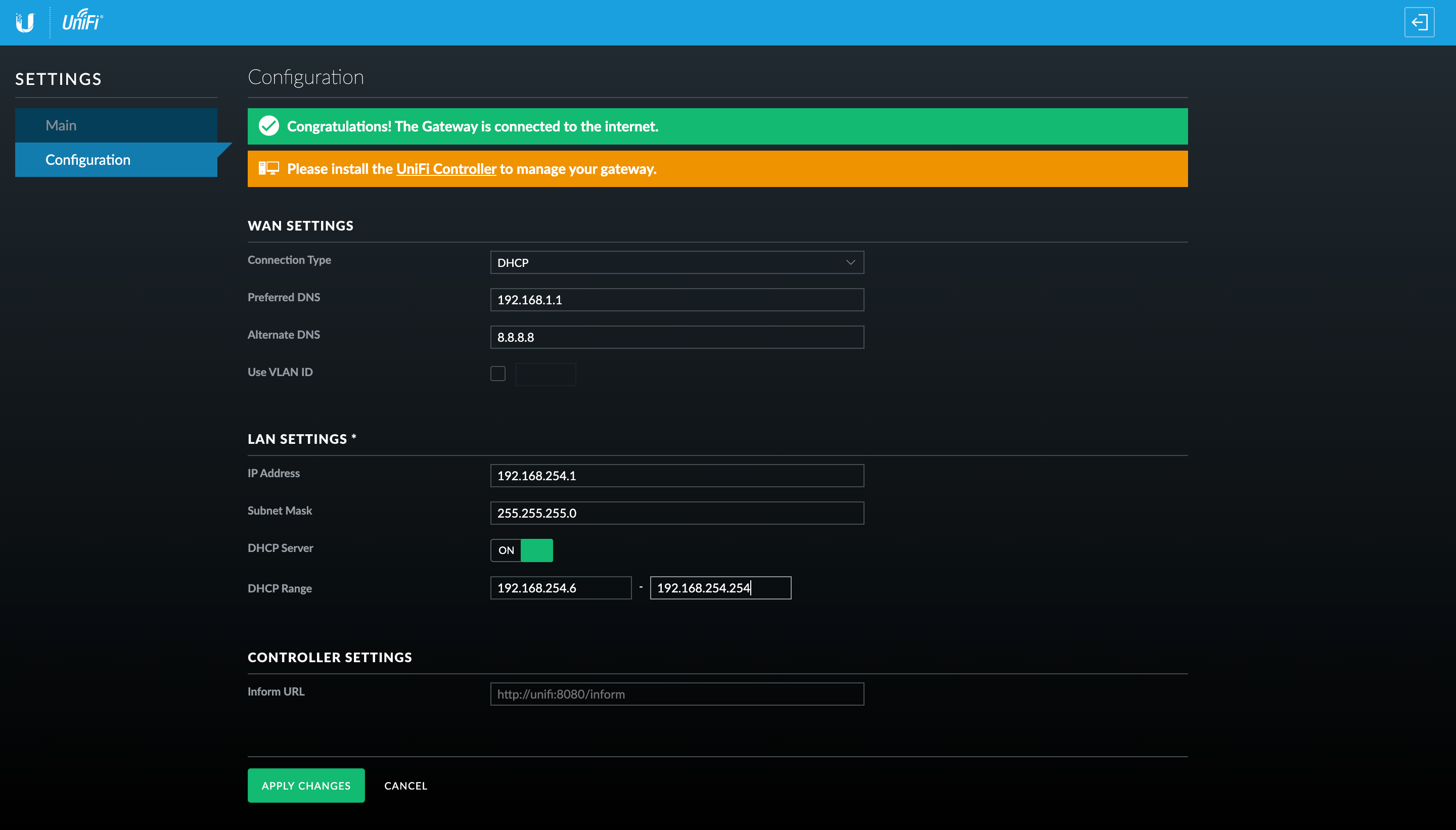
Task: Click the Preferred DNS input field
Action: pyautogui.click(x=677, y=299)
